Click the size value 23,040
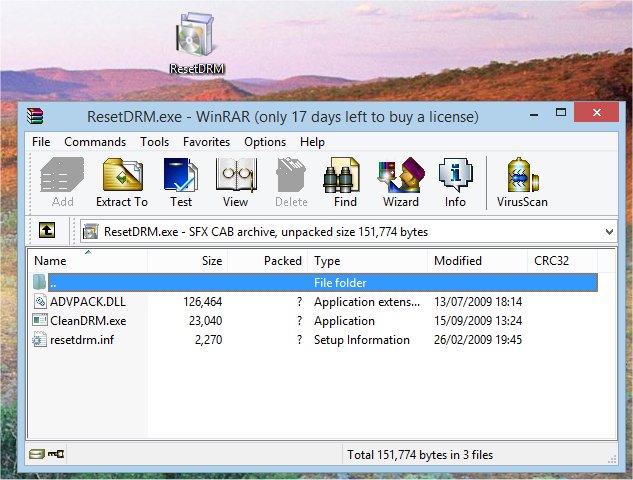This screenshot has width=633, height=480. tap(205, 321)
